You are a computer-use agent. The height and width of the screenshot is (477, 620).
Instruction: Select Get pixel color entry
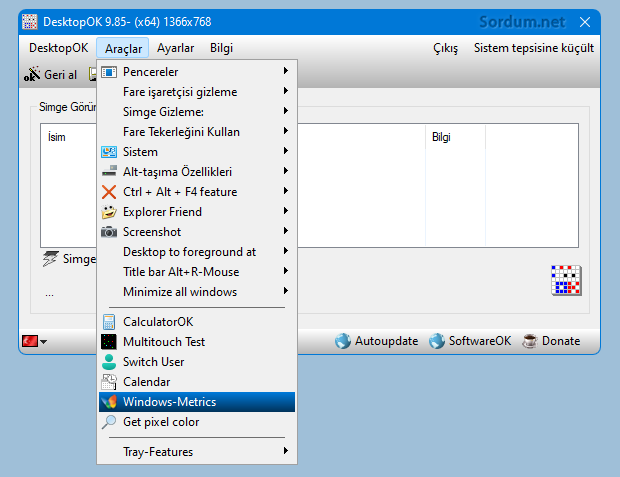point(197,422)
